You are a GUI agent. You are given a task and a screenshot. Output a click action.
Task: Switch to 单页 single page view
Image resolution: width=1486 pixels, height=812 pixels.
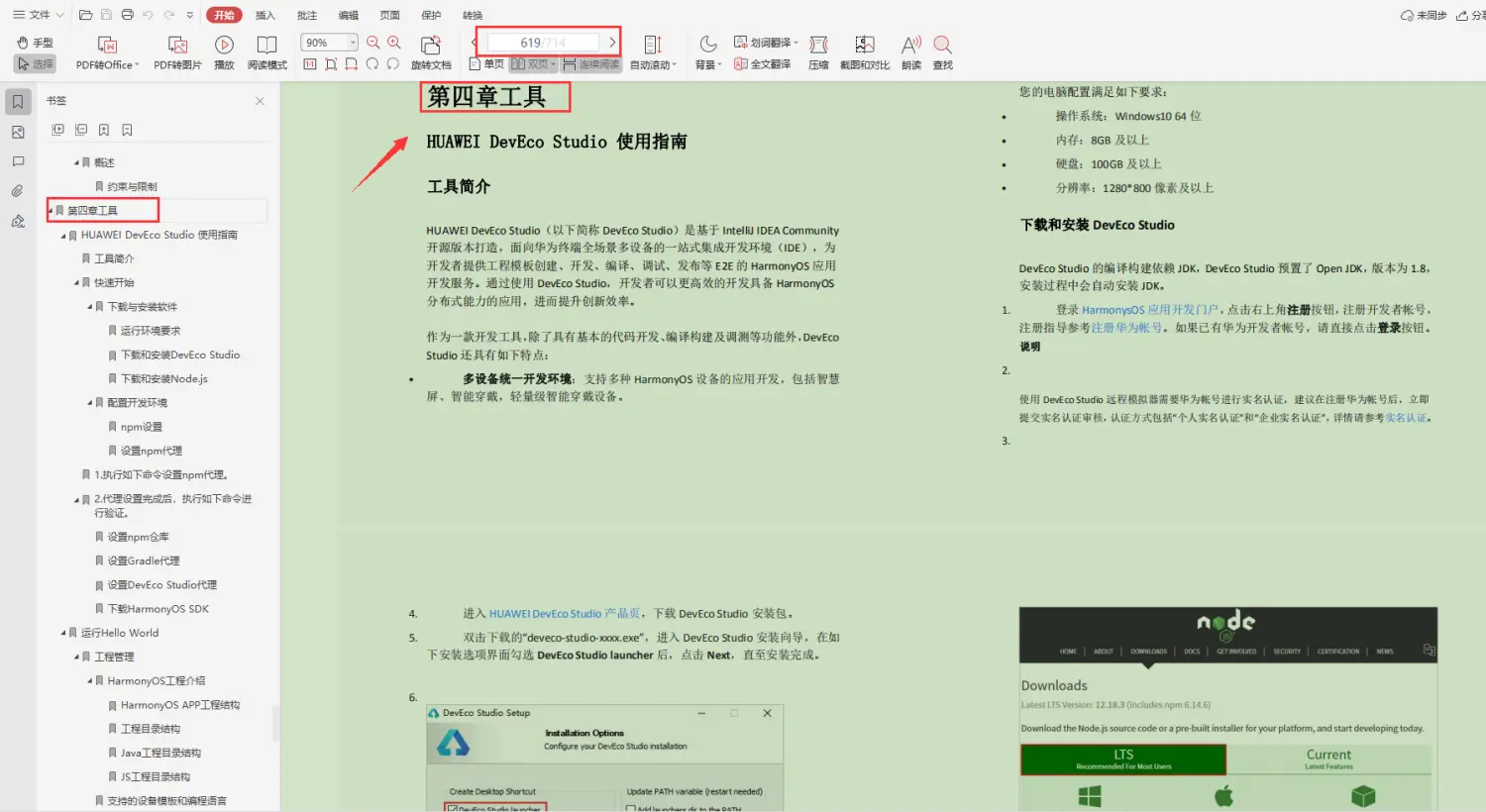tap(486, 64)
